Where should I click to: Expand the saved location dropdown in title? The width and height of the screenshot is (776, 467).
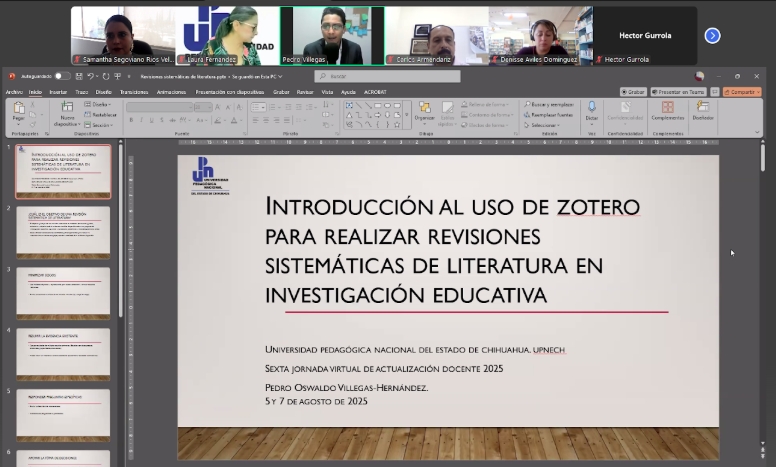[281, 77]
